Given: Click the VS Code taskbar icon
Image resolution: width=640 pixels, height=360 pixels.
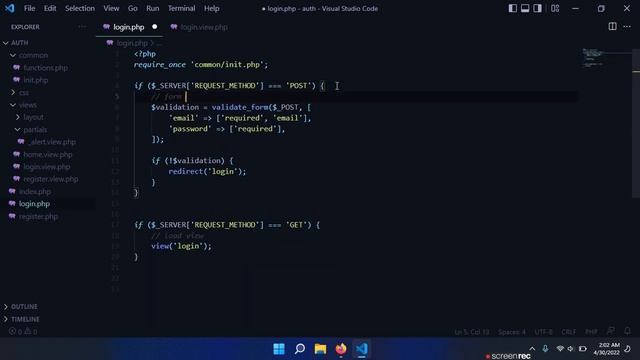Looking at the screenshot, I should point(362,349).
